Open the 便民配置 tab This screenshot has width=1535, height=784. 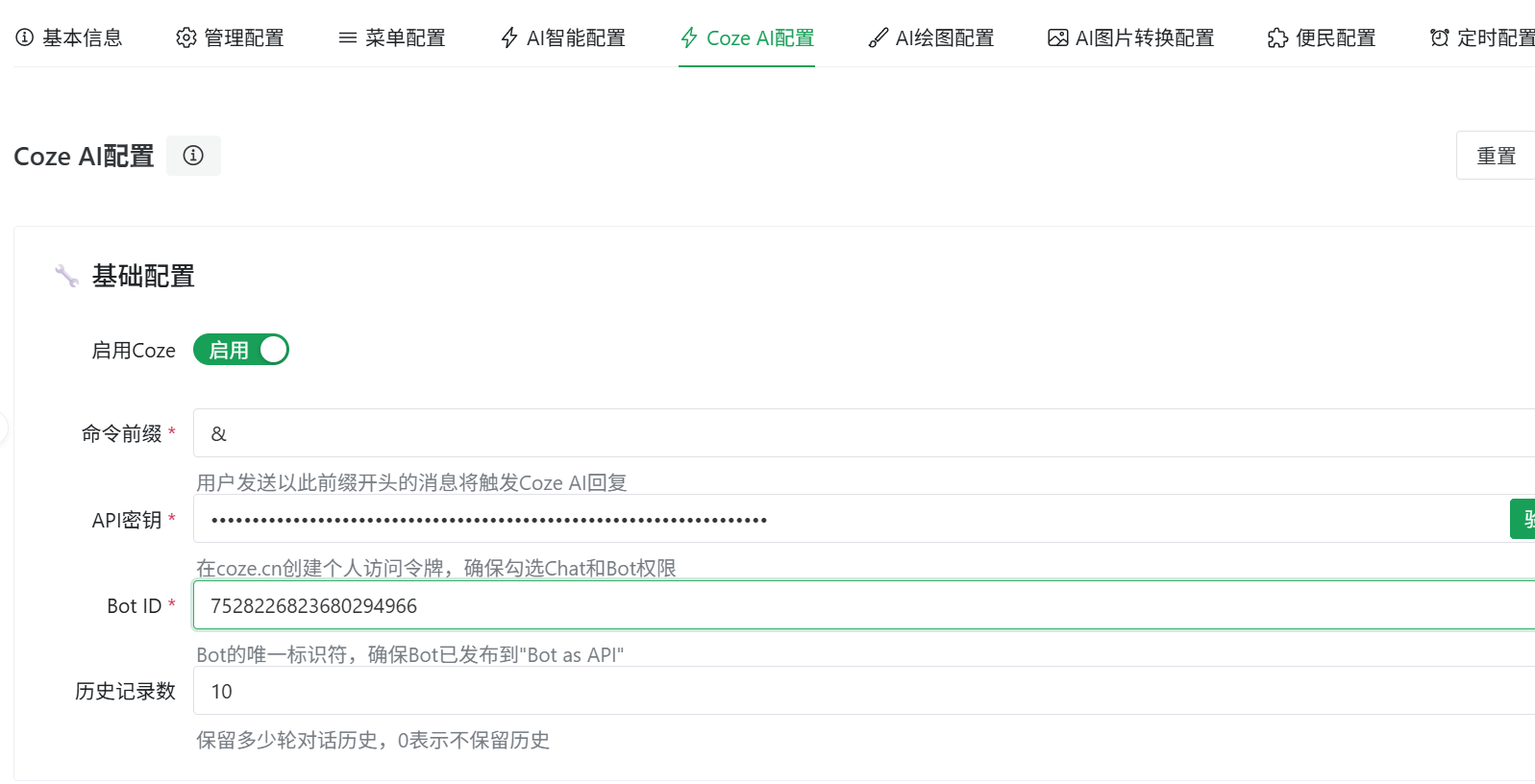click(1323, 37)
